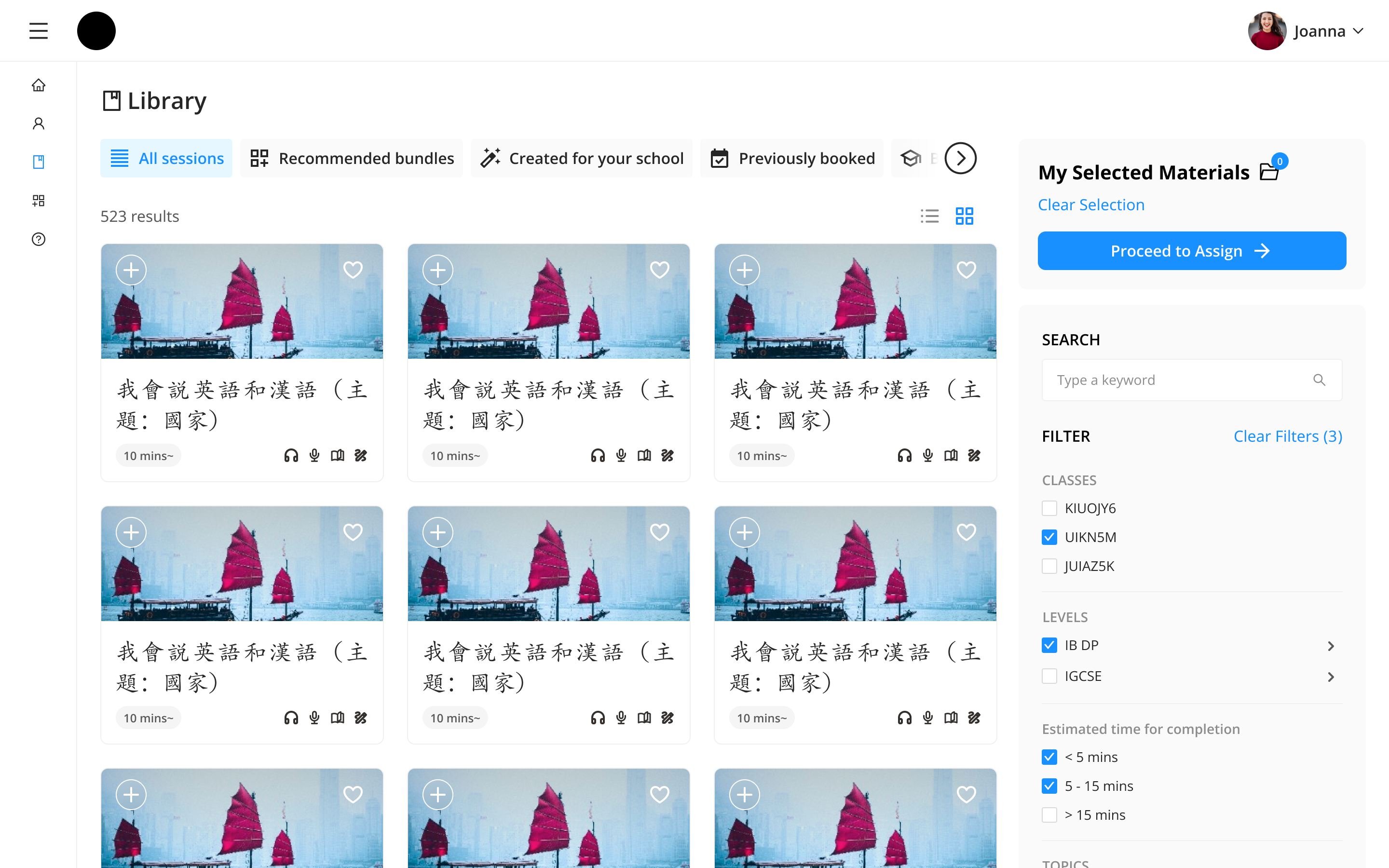
Task: Add first row middle card to selection
Action: click(438, 270)
